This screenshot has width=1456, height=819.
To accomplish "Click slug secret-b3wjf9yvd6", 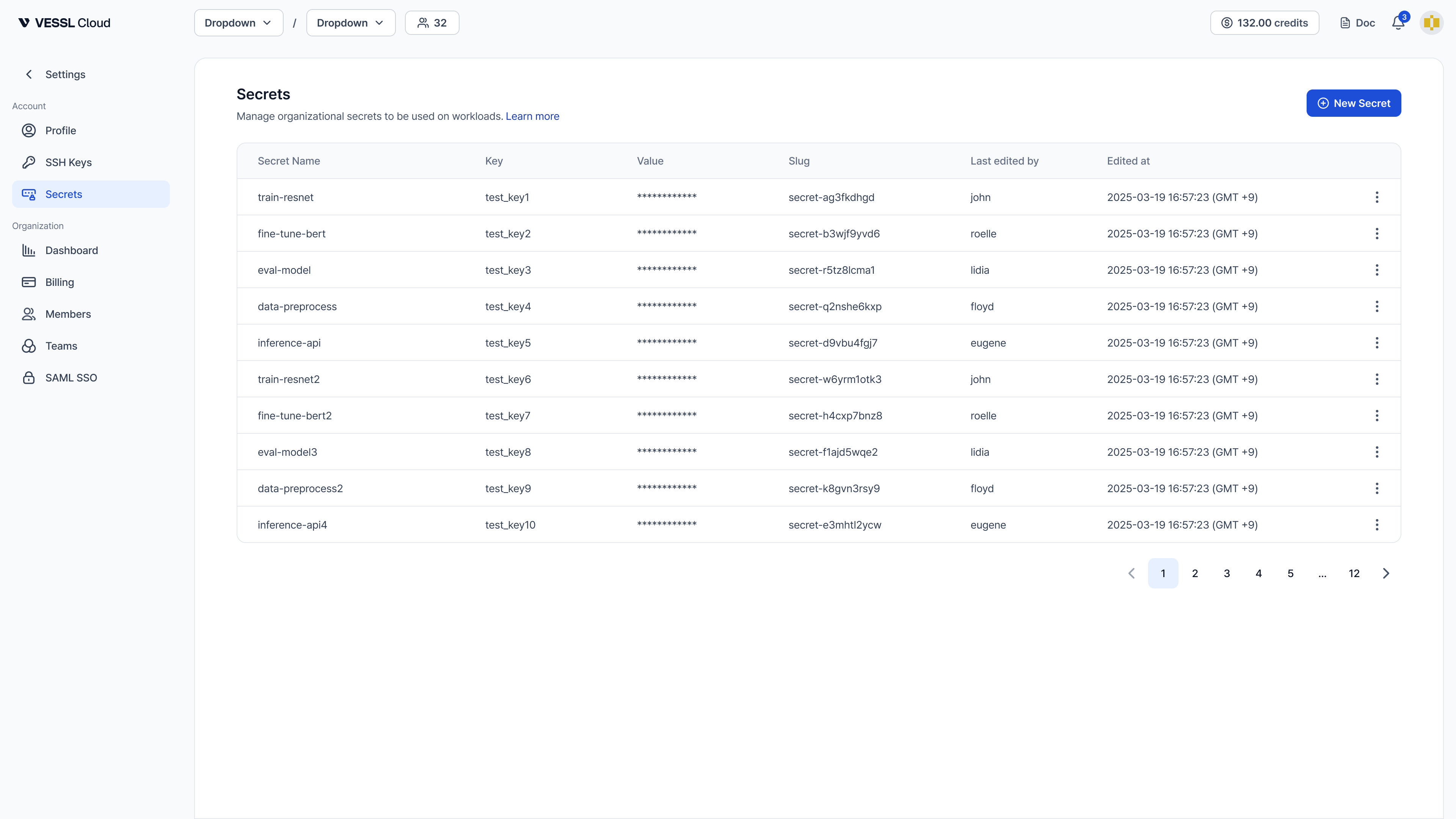I will pos(834,234).
